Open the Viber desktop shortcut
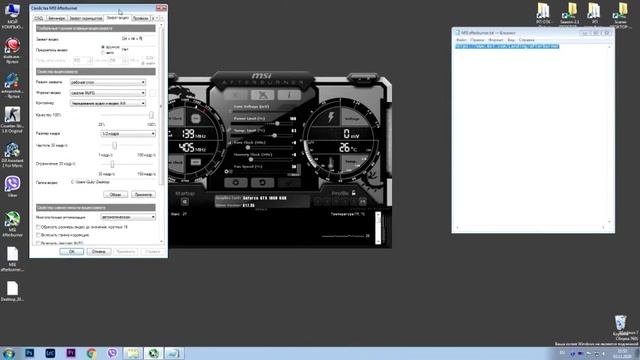 click(12, 187)
